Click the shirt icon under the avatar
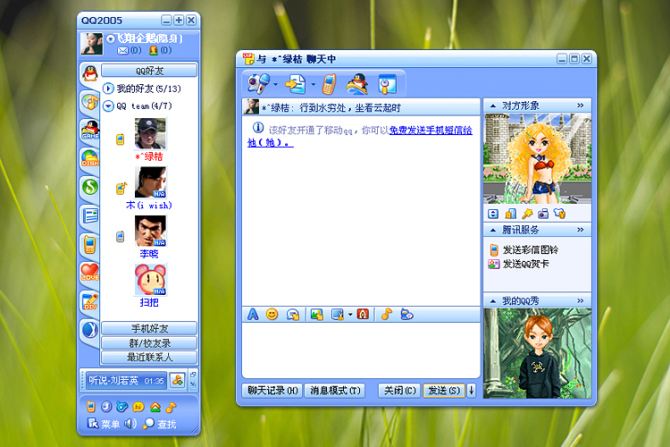Image resolution: width=670 pixels, height=447 pixels. [560, 213]
